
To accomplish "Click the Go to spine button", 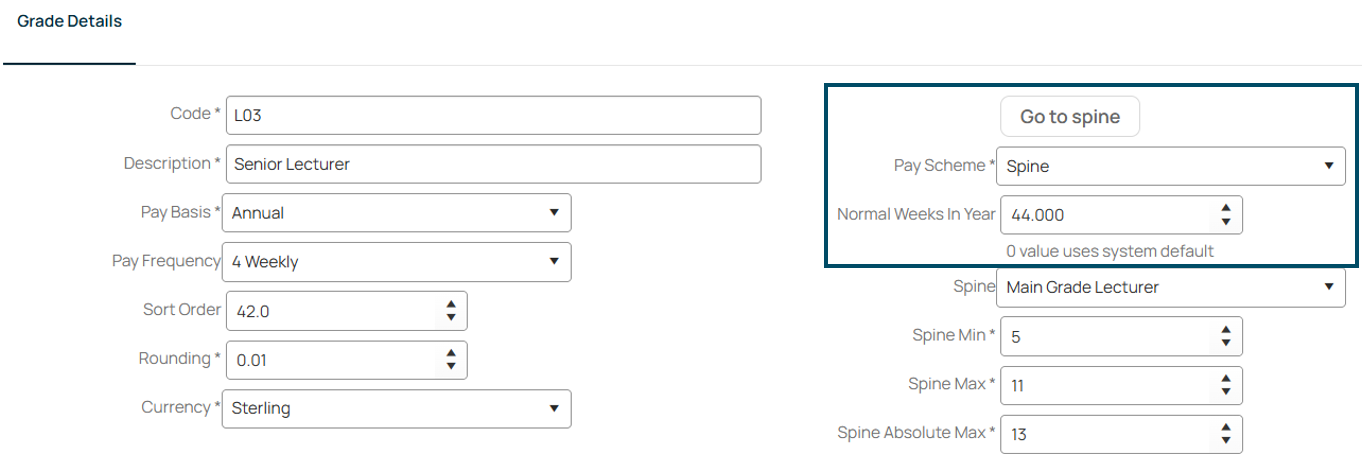I will [1070, 117].
